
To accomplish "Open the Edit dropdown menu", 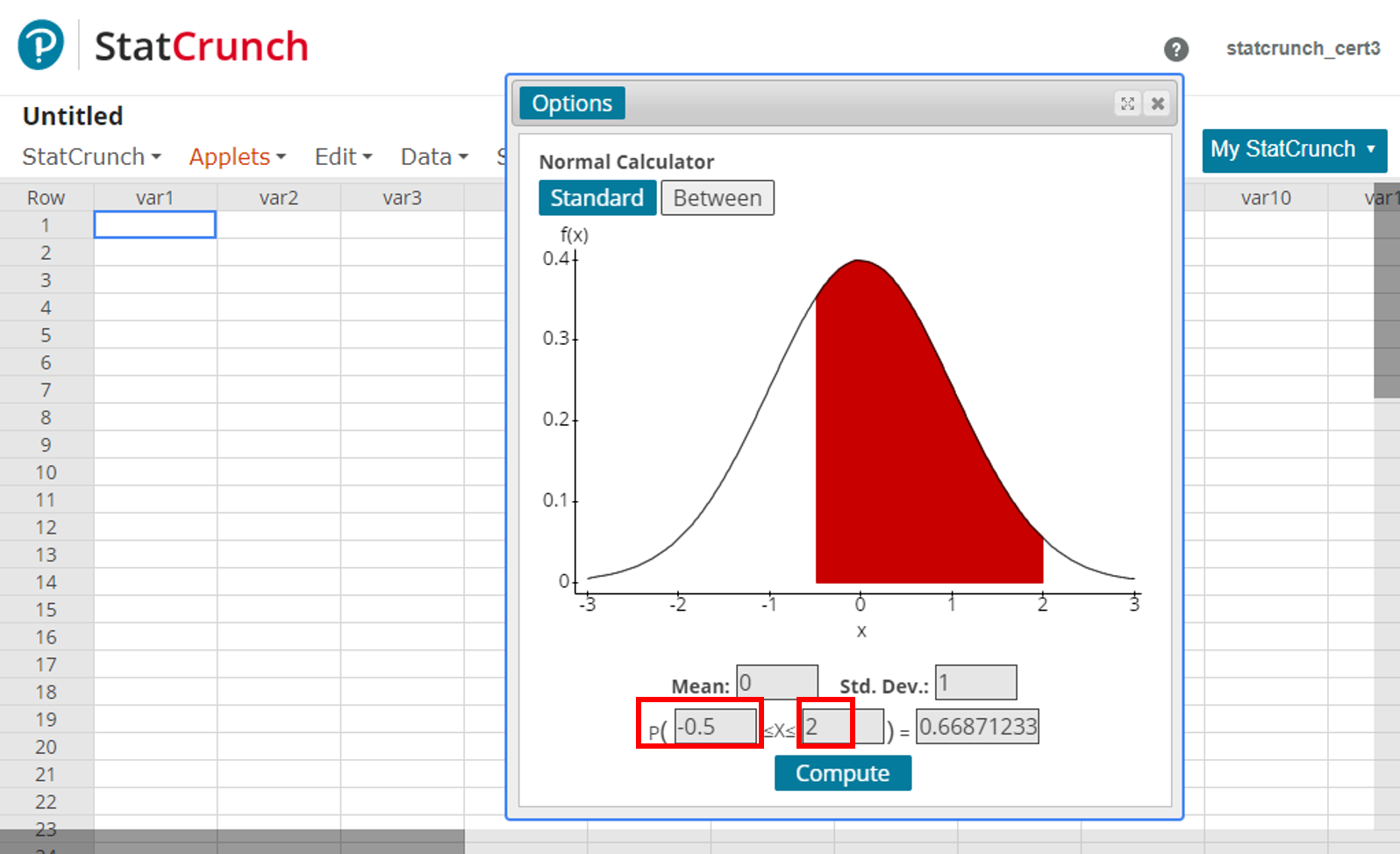I will (344, 156).
